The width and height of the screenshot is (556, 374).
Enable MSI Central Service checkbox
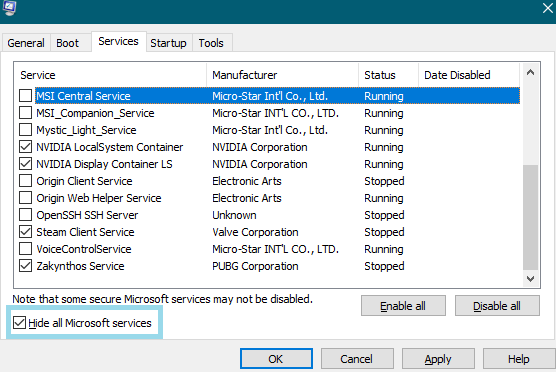point(26,96)
